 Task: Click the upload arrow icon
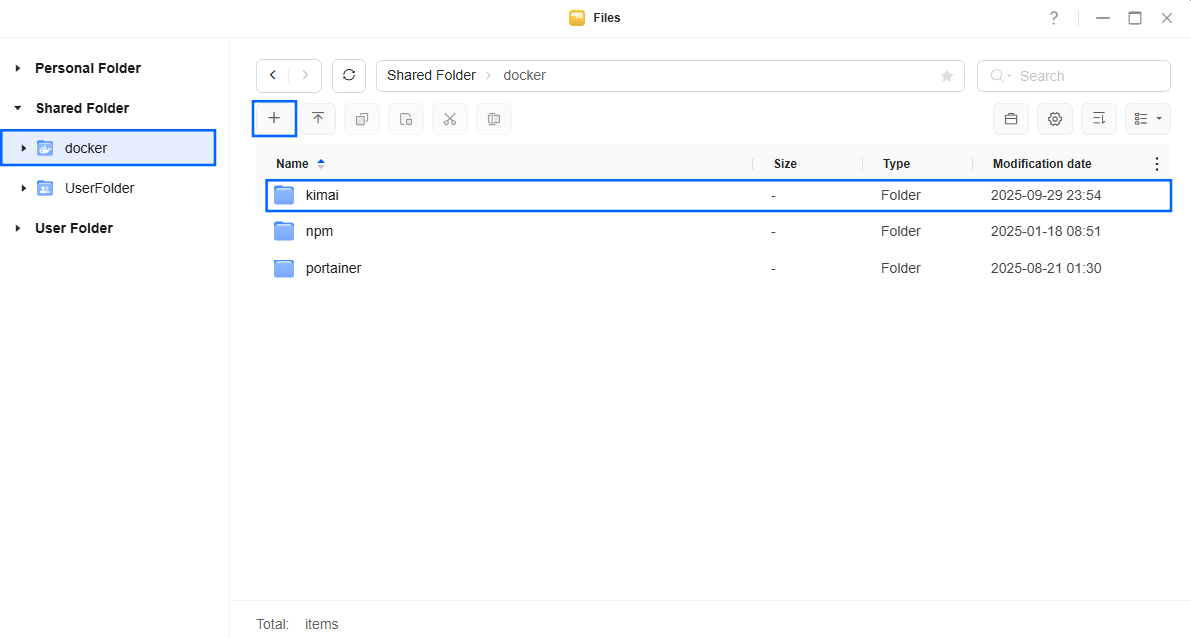[318, 119]
